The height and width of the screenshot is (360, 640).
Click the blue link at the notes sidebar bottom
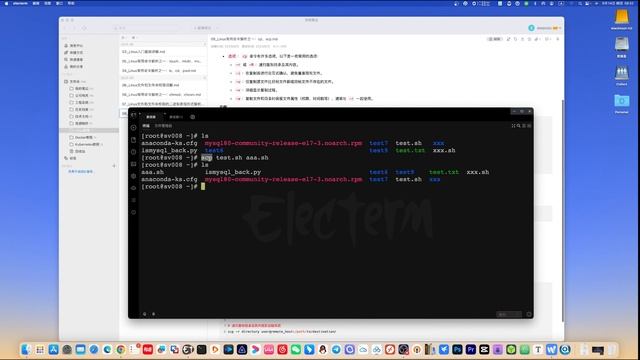(80, 171)
